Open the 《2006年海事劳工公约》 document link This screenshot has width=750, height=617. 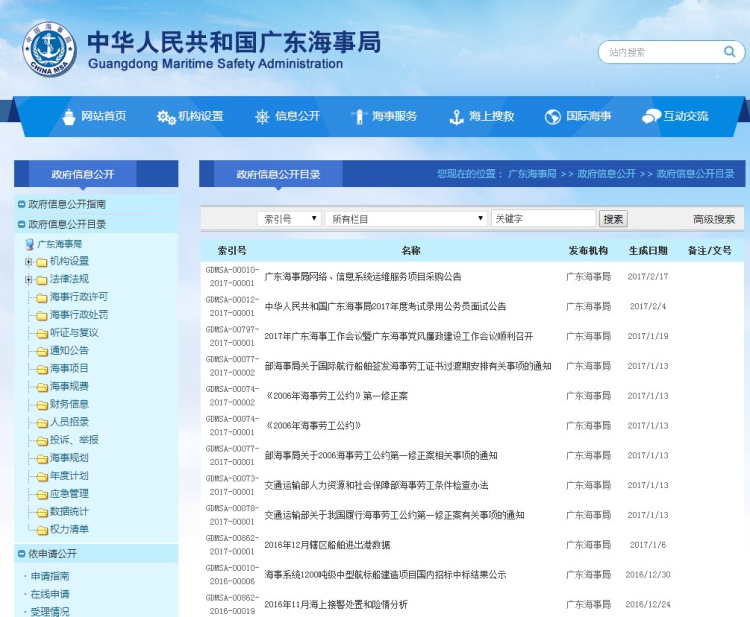312,426
